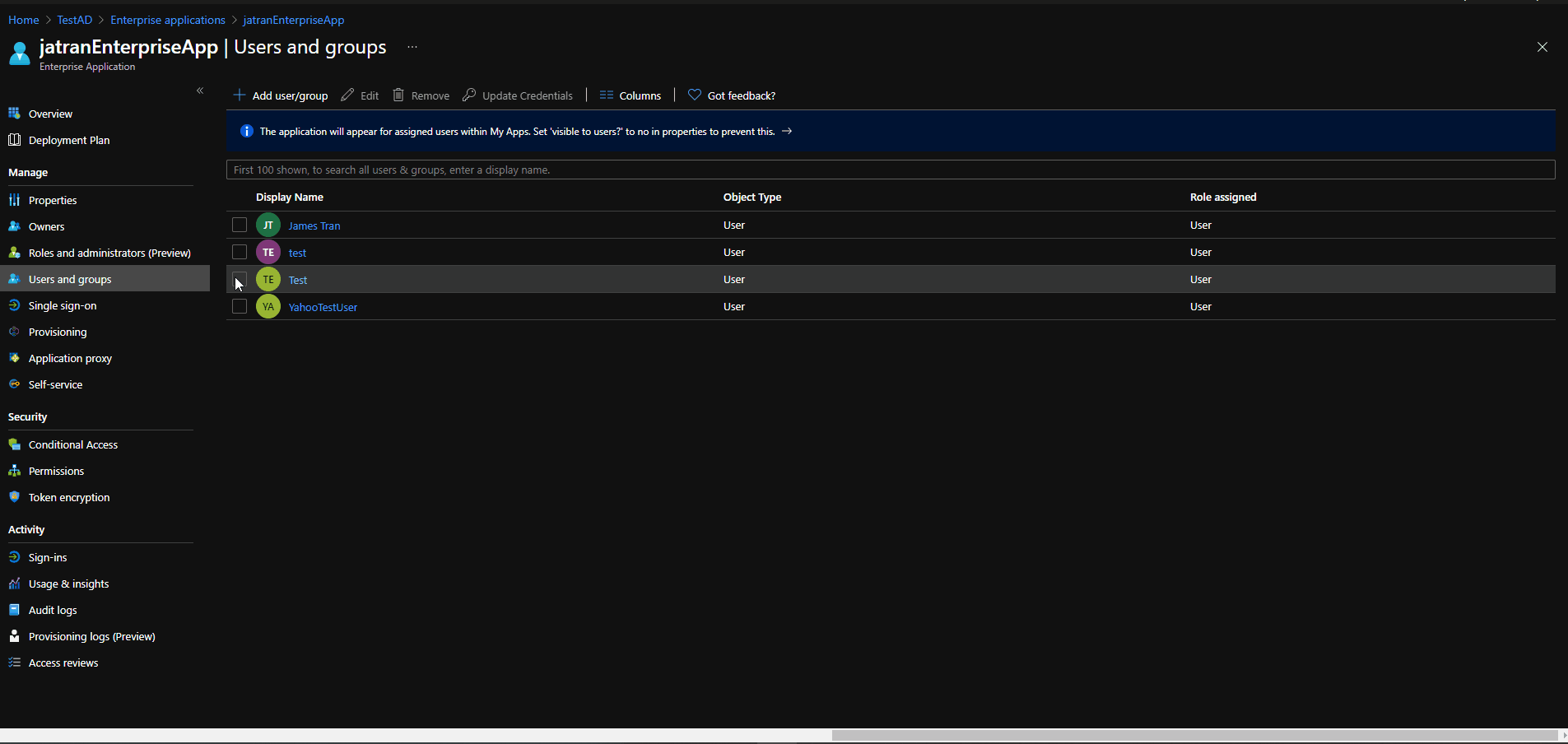
Task: Open Token encryption settings
Action: (69, 496)
